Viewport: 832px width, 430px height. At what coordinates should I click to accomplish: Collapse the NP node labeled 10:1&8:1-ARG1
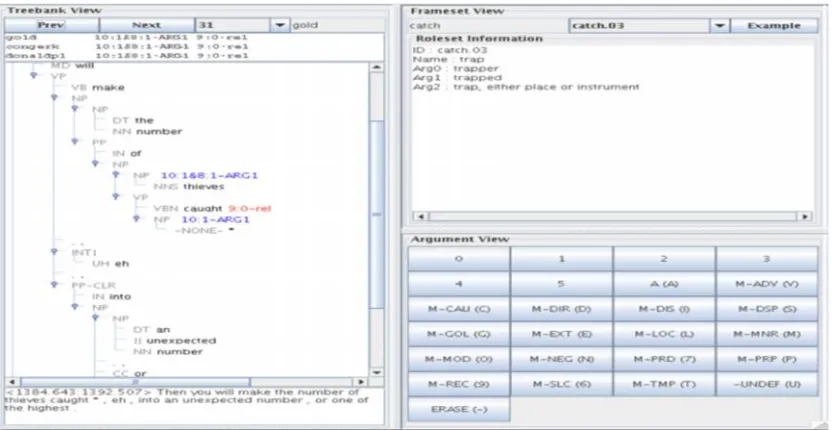tap(116, 175)
